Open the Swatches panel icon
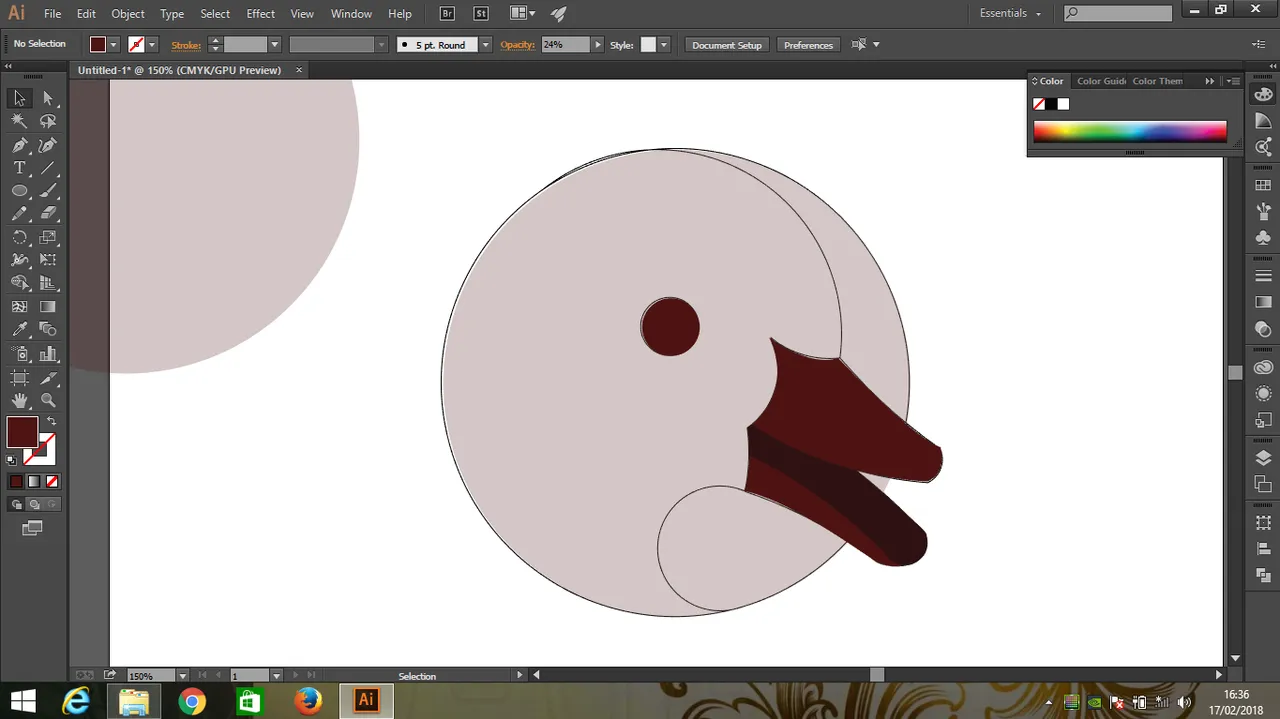 [x=1263, y=186]
